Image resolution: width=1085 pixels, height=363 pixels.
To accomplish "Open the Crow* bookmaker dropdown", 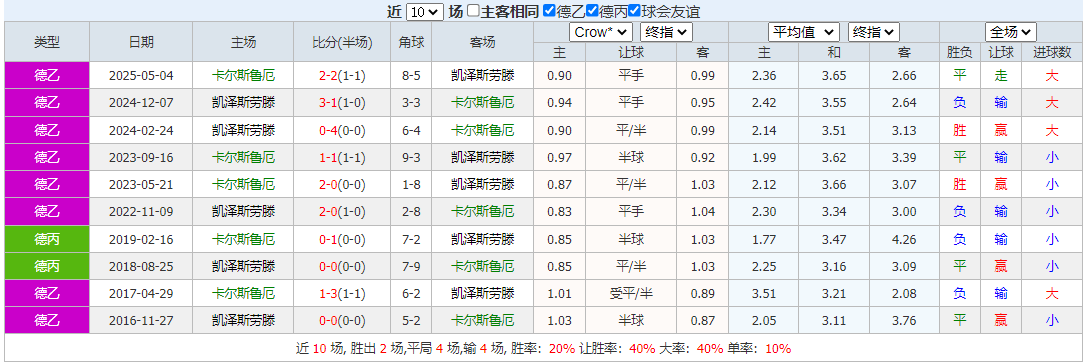I will click(x=601, y=32).
